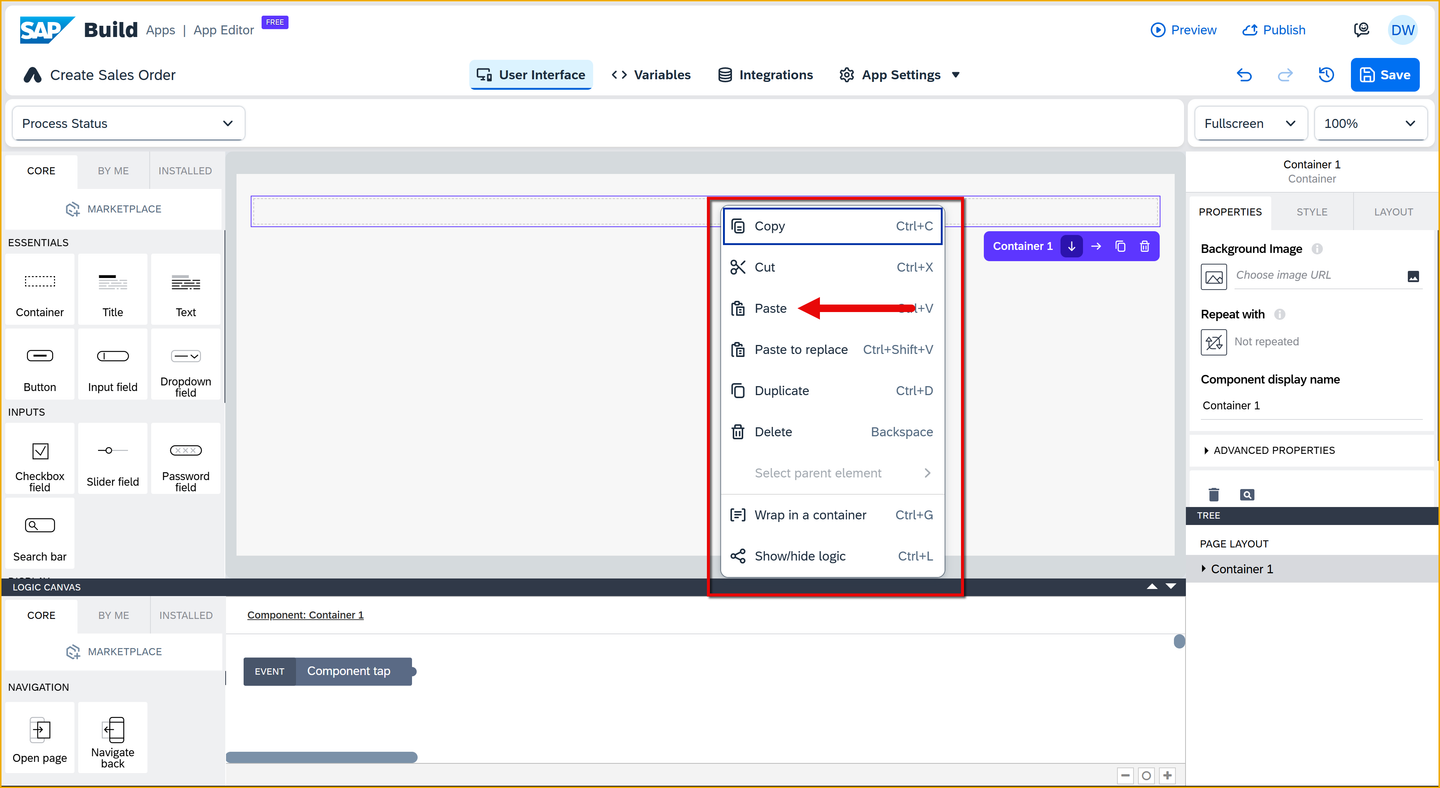Pick the Dropdown field component

click(186, 364)
